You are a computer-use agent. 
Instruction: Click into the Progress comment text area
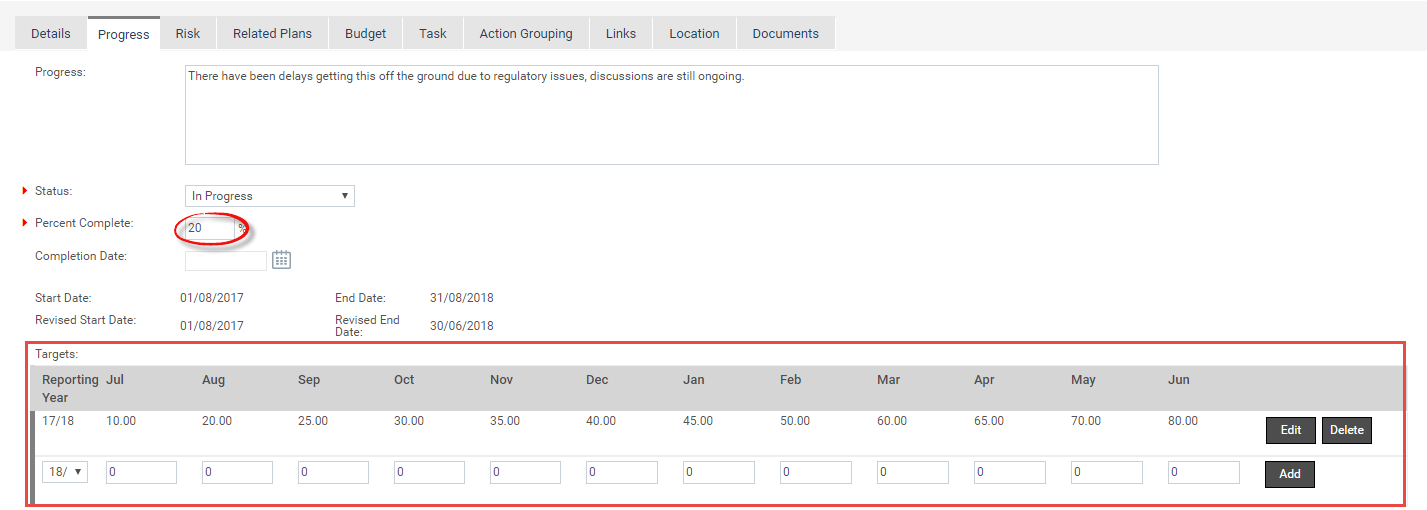click(x=672, y=115)
